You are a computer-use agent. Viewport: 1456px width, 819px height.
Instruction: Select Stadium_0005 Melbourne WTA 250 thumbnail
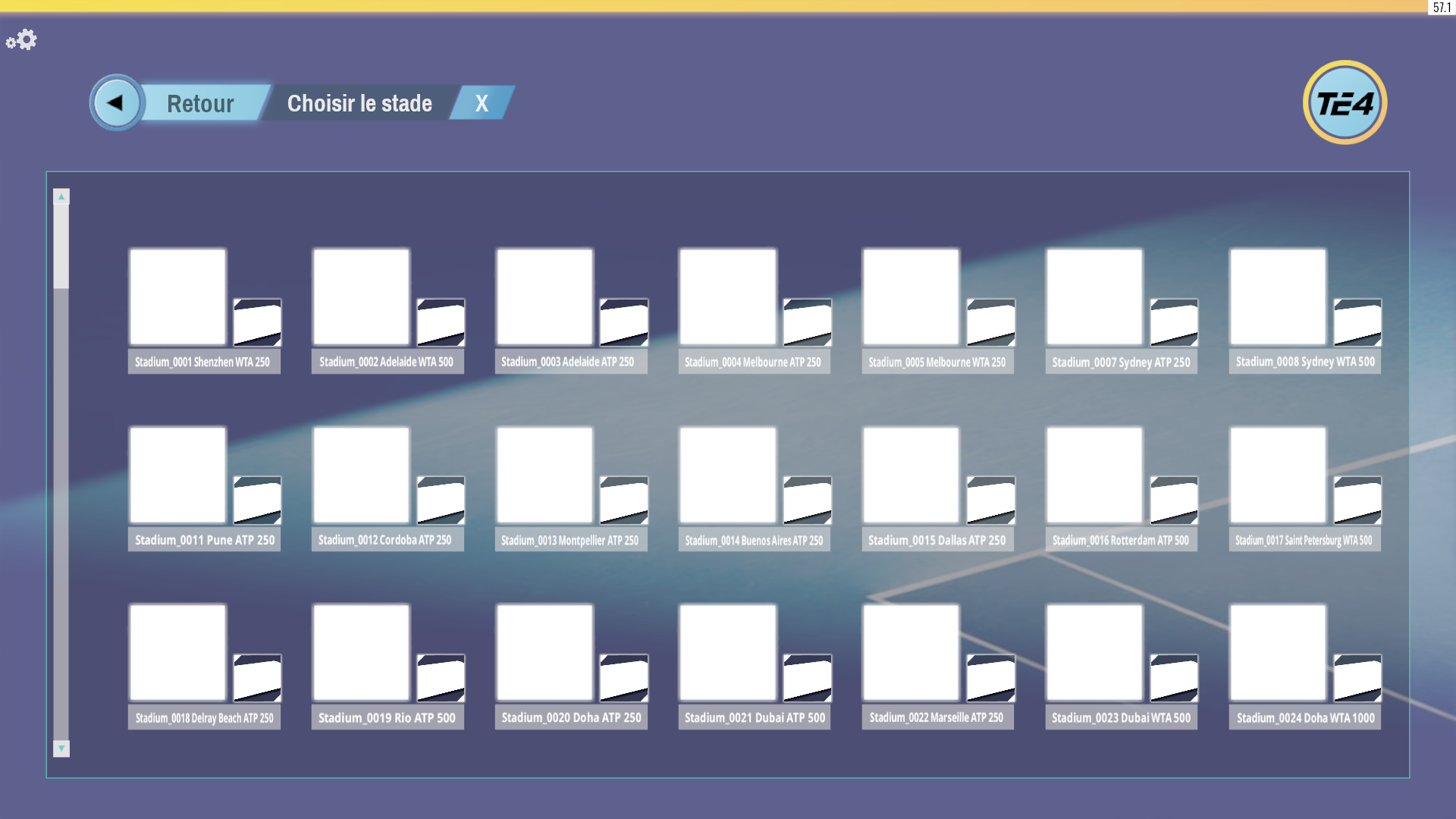point(912,297)
